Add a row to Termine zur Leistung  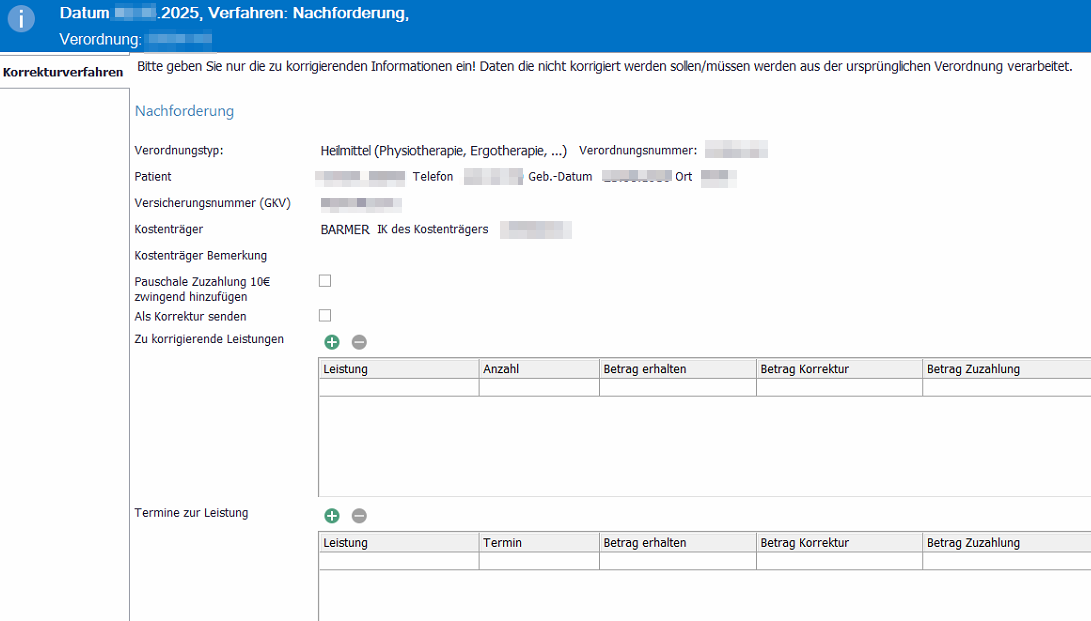(x=332, y=516)
